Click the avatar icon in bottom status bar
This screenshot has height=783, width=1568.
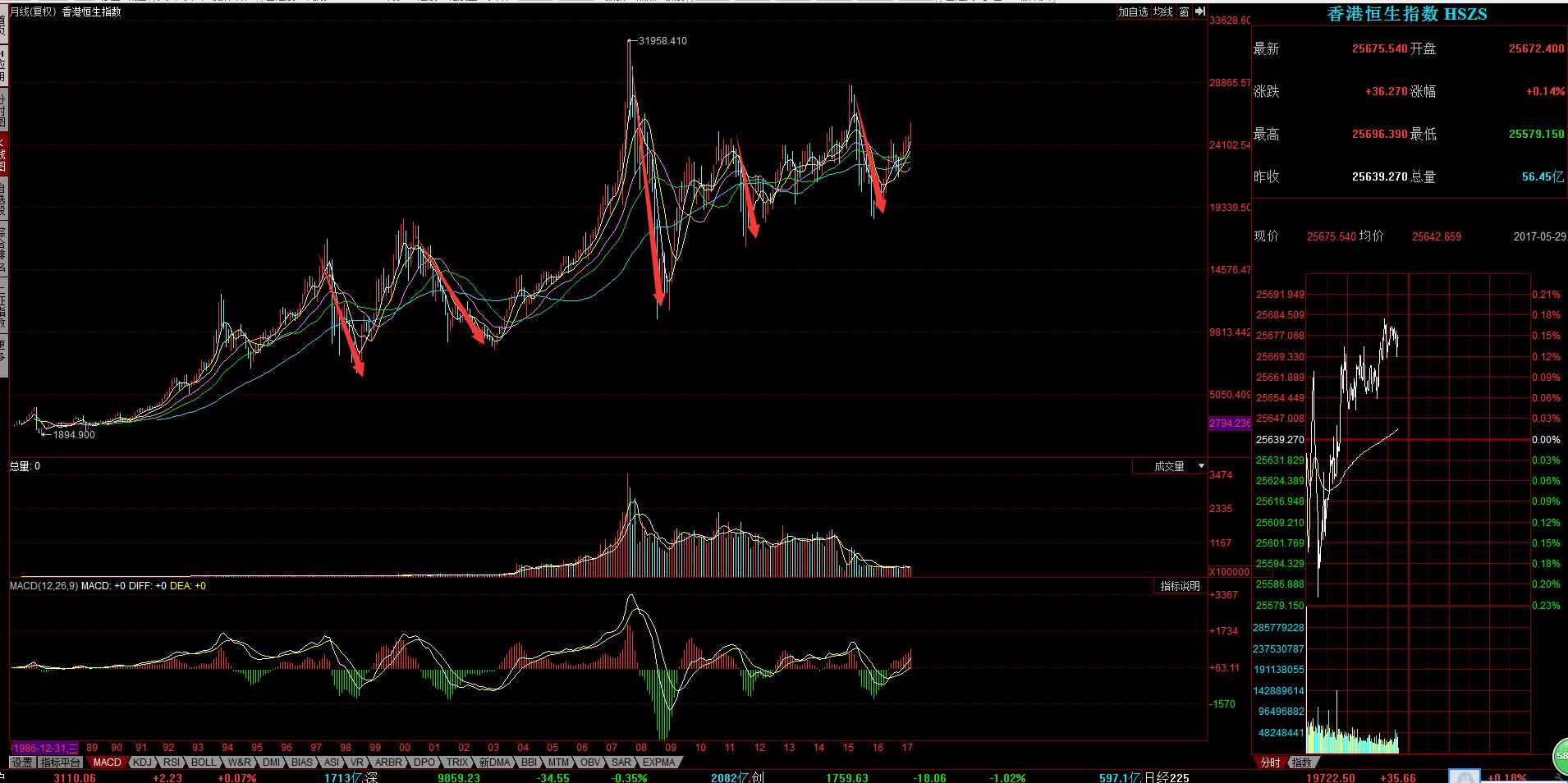pos(1463,776)
